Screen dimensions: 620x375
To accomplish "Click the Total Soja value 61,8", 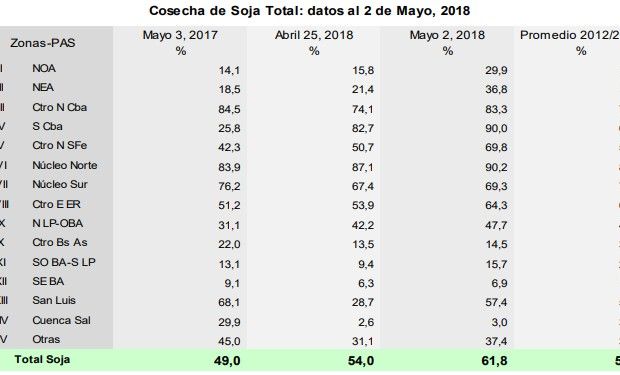I will [x=495, y=361].
